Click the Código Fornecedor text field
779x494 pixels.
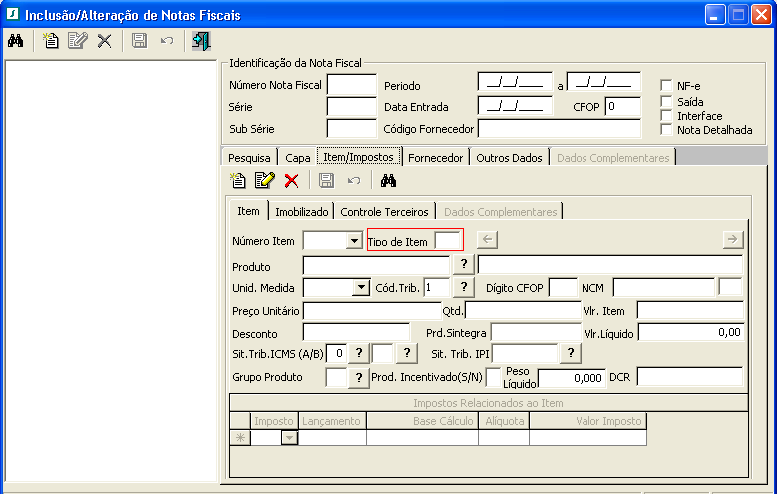(x=559, y=128)
